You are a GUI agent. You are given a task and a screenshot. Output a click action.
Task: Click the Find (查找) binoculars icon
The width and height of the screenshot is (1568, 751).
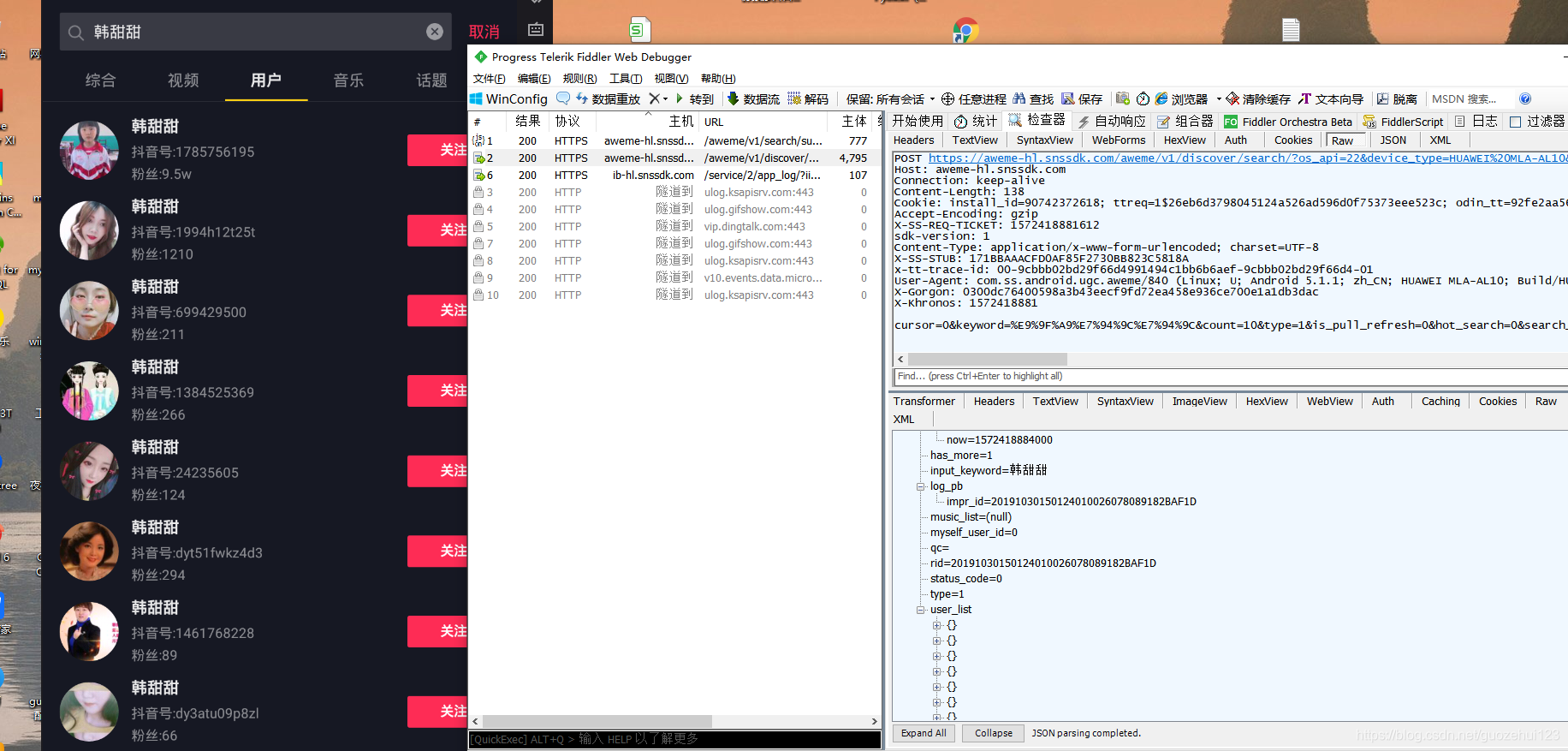[1019, 98]
